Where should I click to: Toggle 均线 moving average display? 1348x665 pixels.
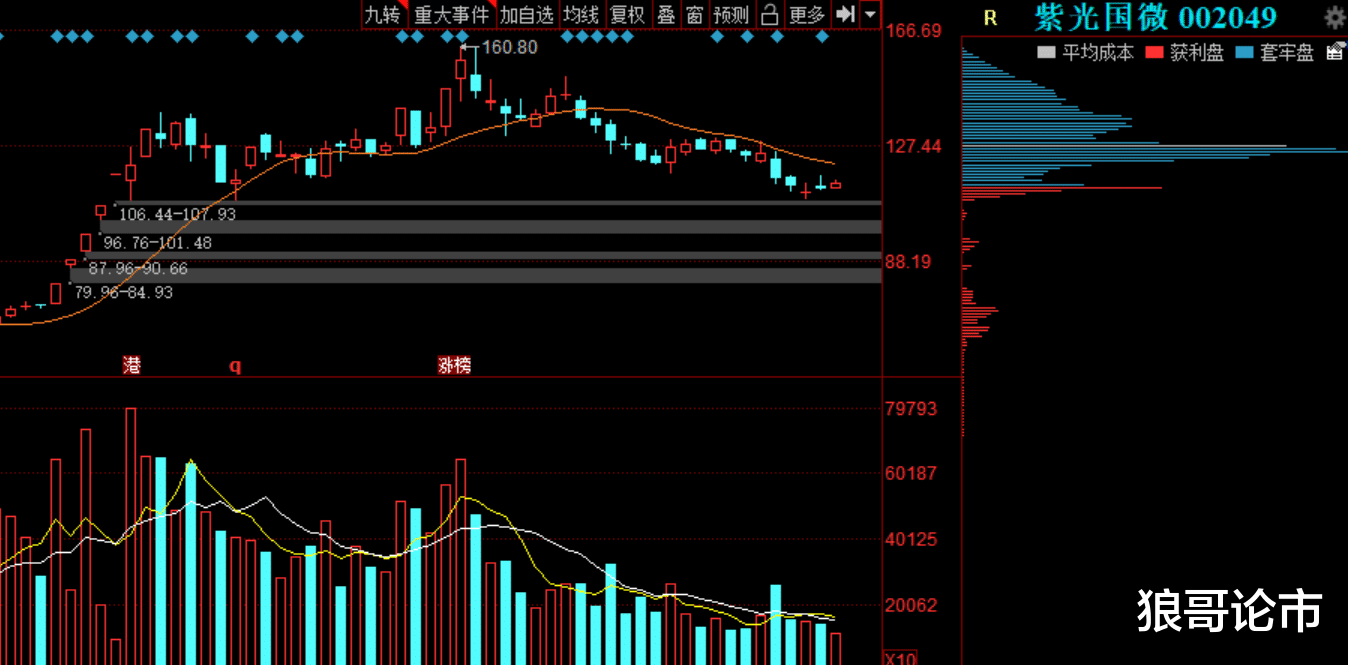[580, 14]
